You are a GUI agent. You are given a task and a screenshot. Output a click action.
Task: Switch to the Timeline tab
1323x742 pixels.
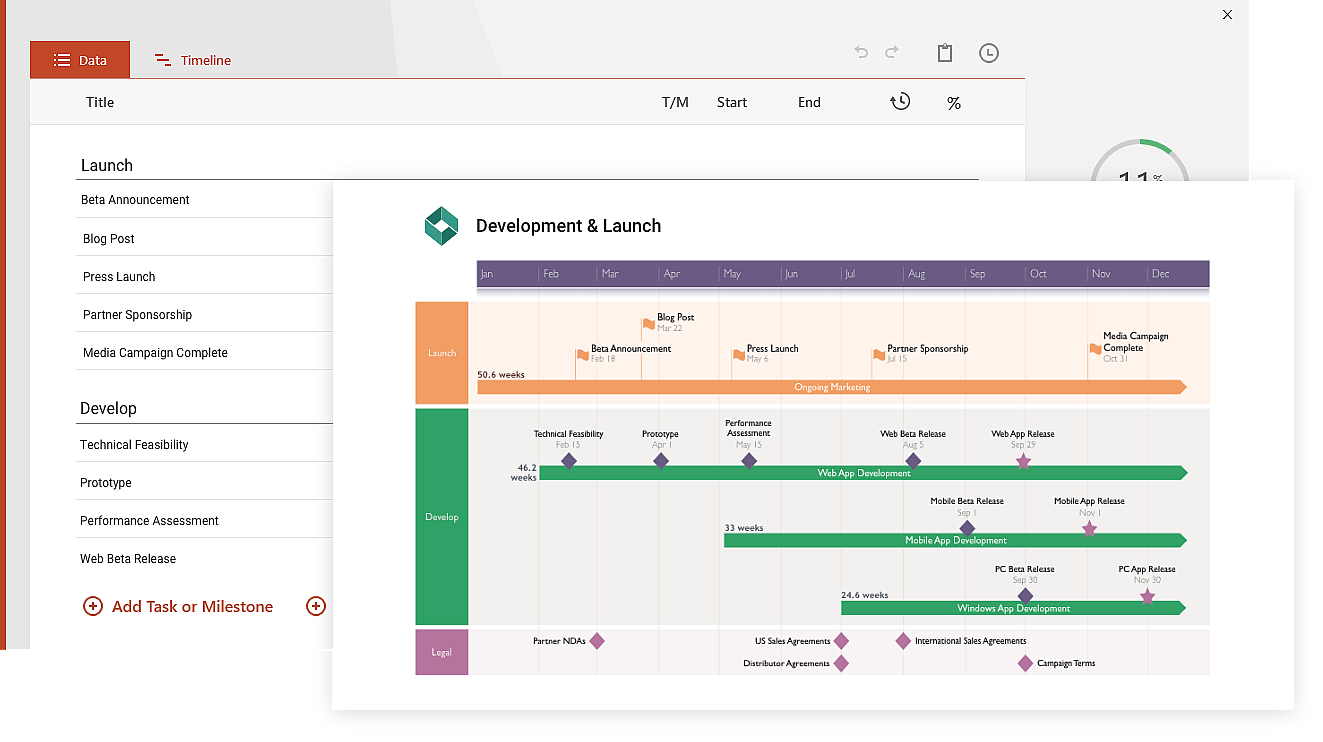click(192, 60)
